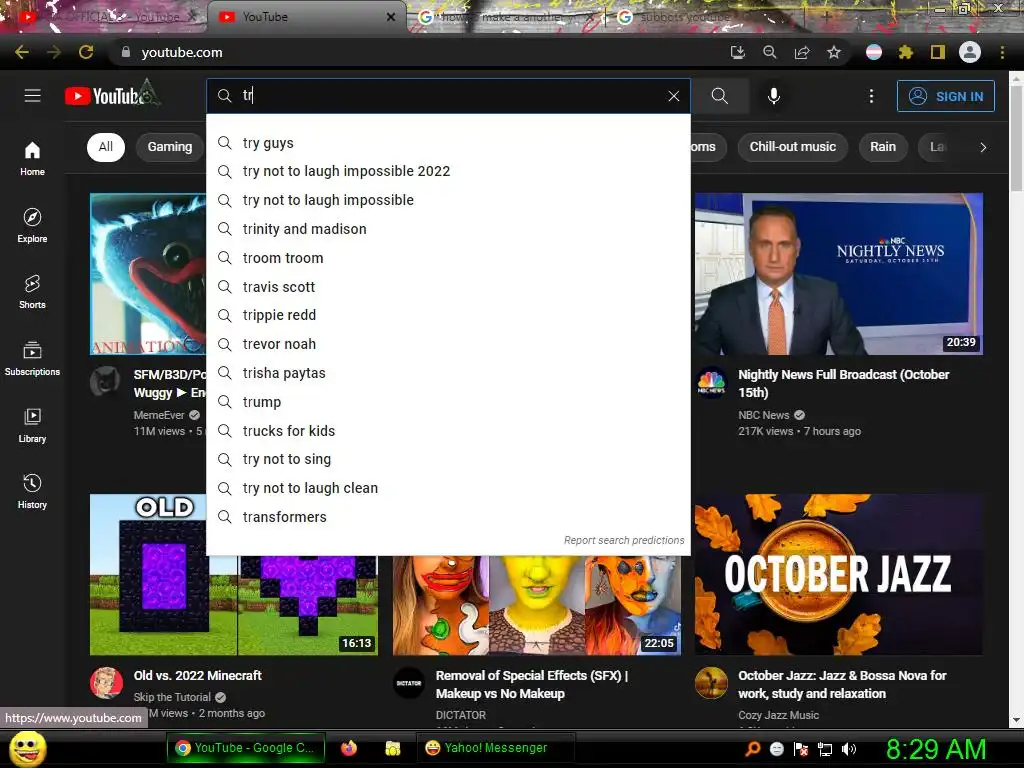
Task: Open the Nightly News video thumbnail
Action: 839,274
